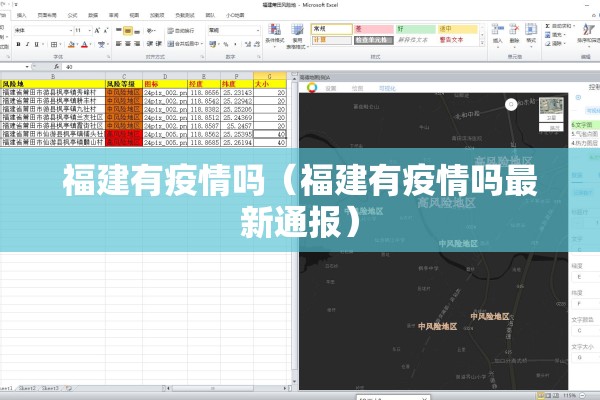This screenshot has height=400, width=600.
Task: Apply the red font color tool
Action: click(x=85, y=44)
